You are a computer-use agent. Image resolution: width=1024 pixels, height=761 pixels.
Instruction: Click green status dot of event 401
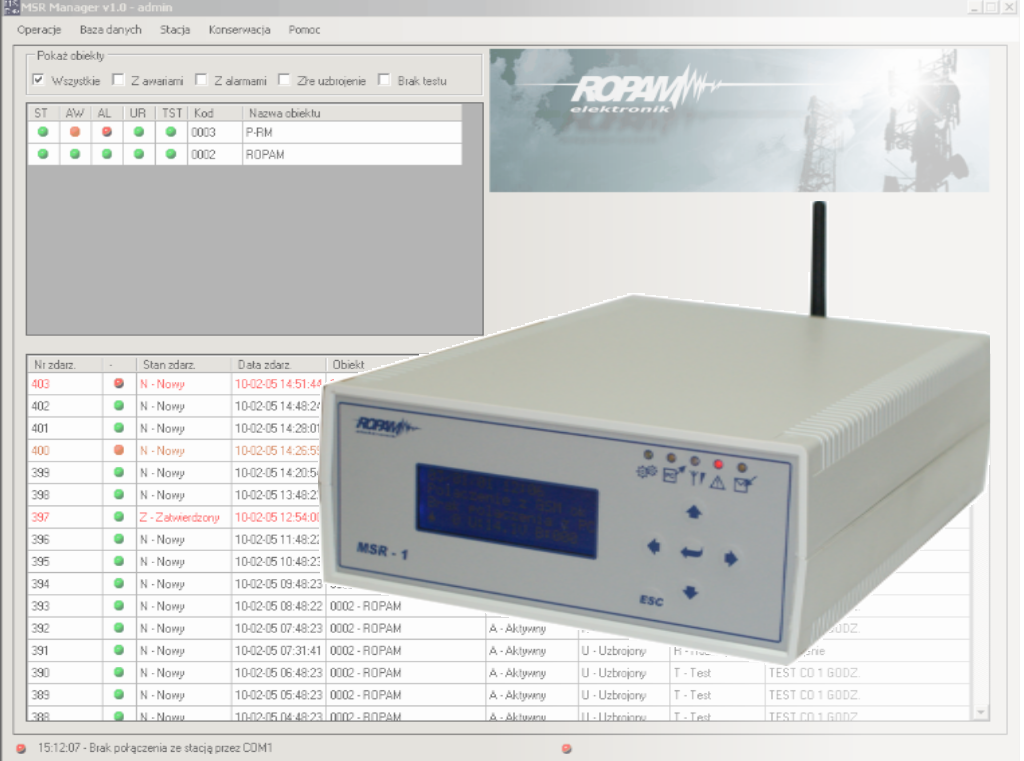point(119,428)
